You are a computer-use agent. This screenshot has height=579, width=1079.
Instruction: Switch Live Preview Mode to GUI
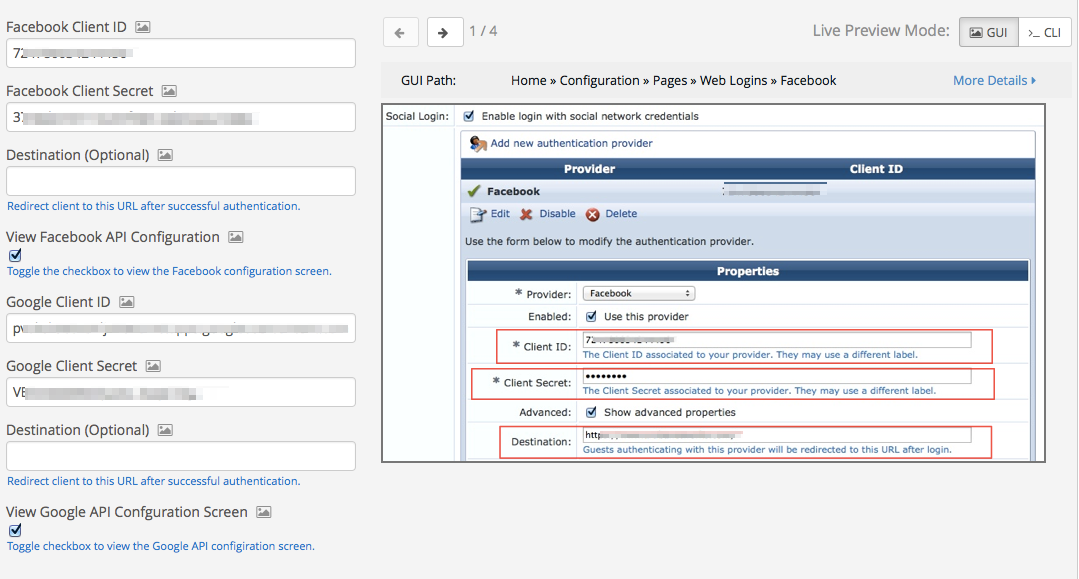989,32
